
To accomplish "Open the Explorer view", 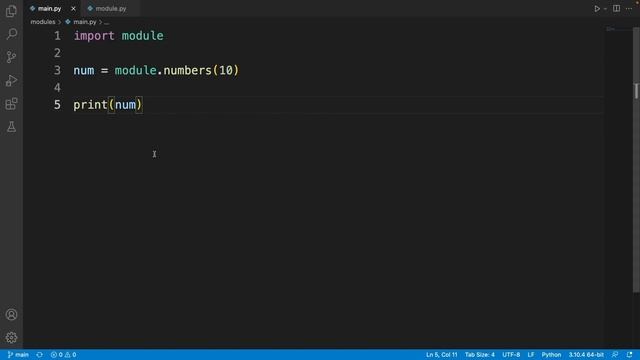I will coord(11,11).
